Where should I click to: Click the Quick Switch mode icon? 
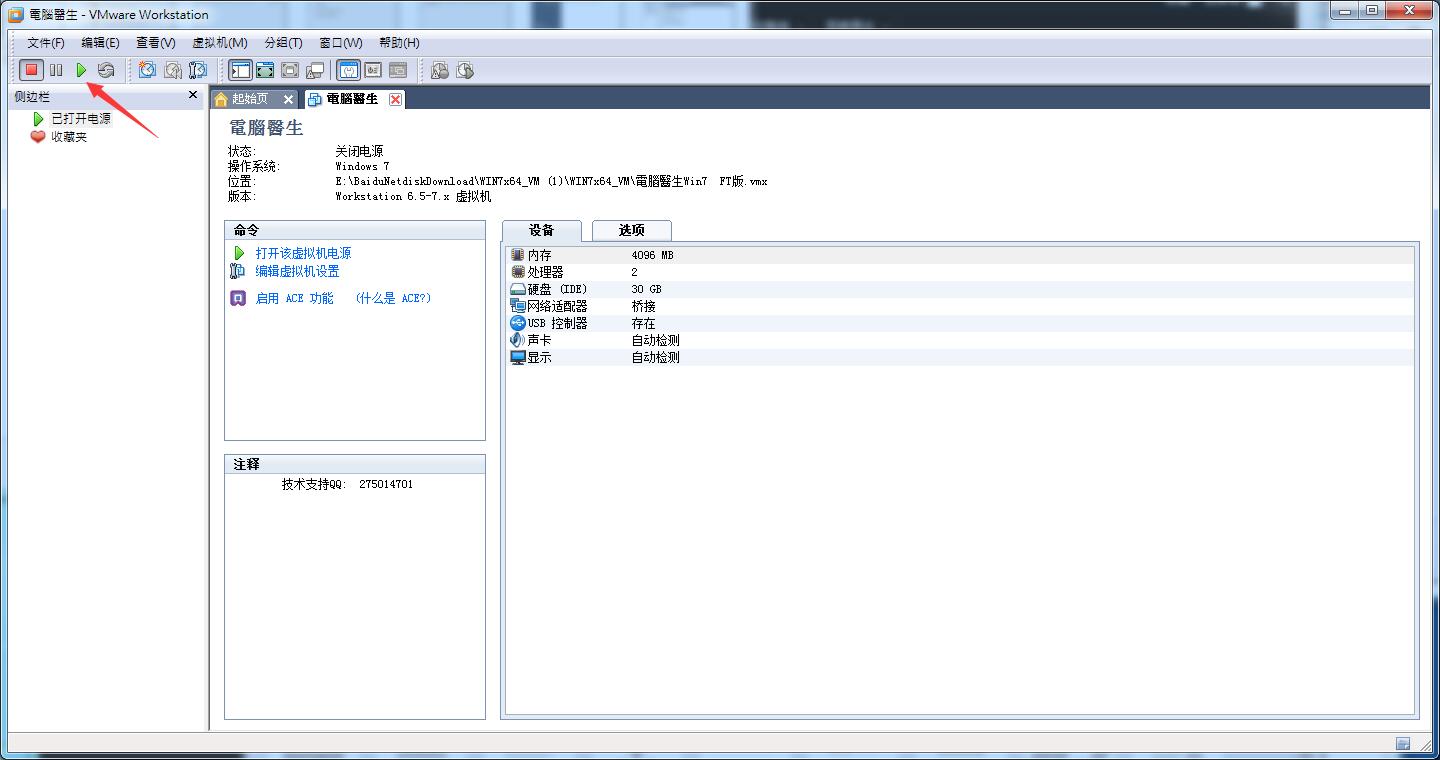click(290, 70)
